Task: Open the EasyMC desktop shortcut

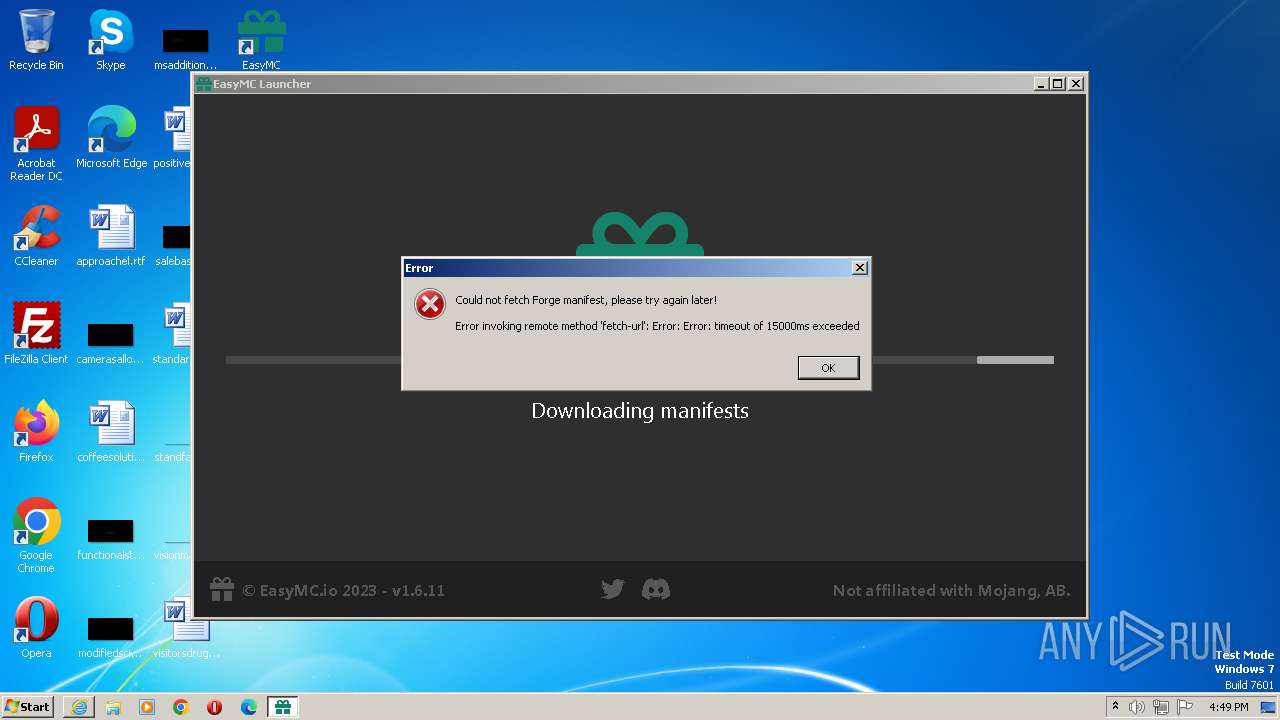Action: [261, 41]
